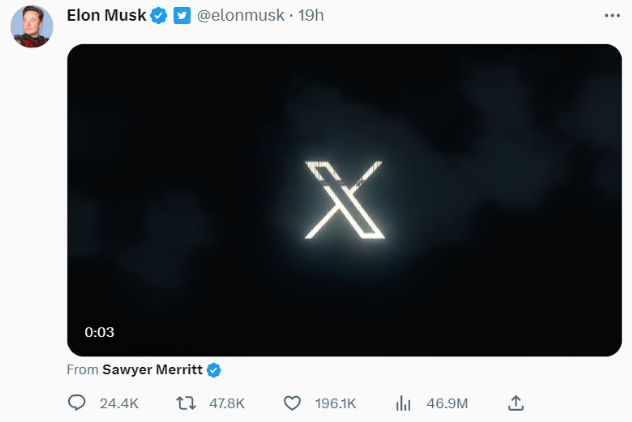Click the 24.4K reply count
This screenshot has height=422, width=632.
[119, 404]
